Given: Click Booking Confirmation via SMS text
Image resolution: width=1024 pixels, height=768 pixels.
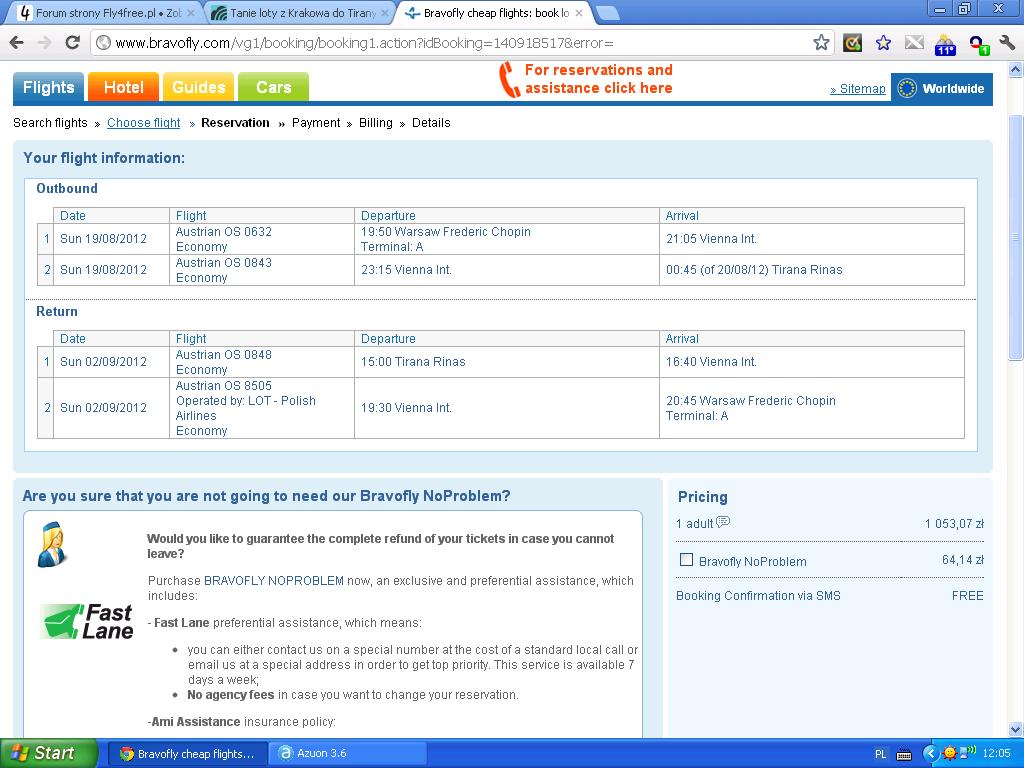Looking at the screenshot, I should [758, 596].
